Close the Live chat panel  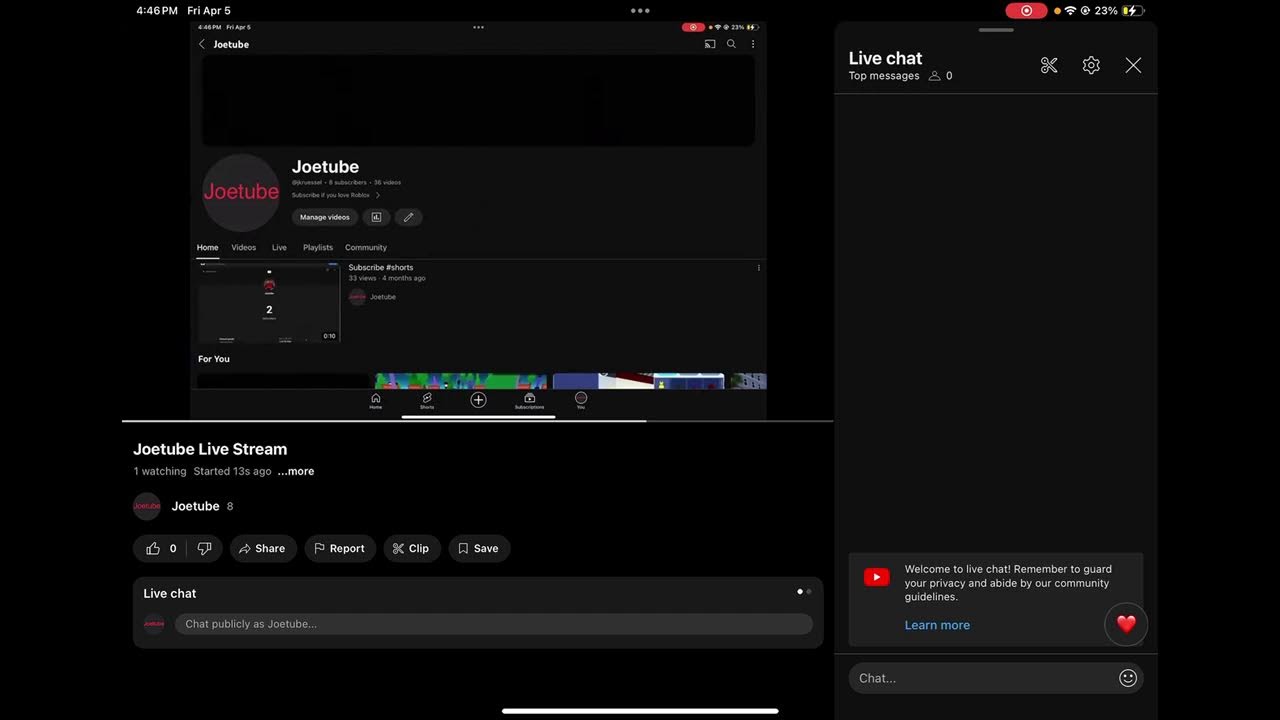point(1133,65)
